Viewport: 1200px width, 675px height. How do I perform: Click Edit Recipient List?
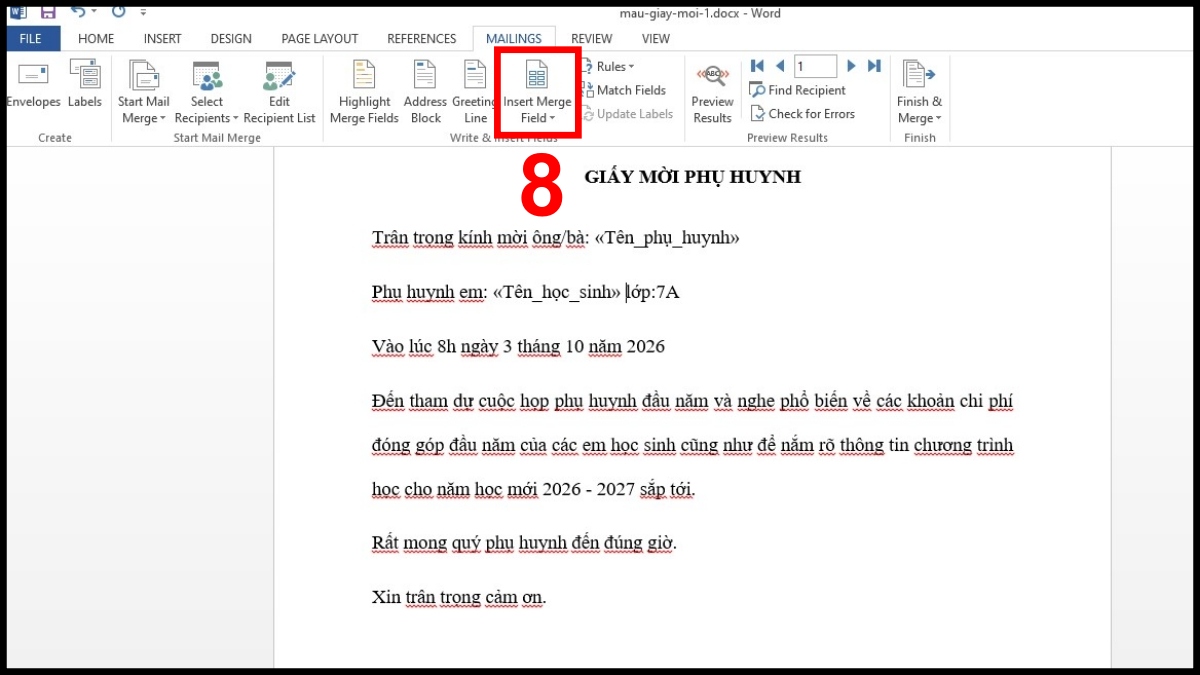[279, 92]
